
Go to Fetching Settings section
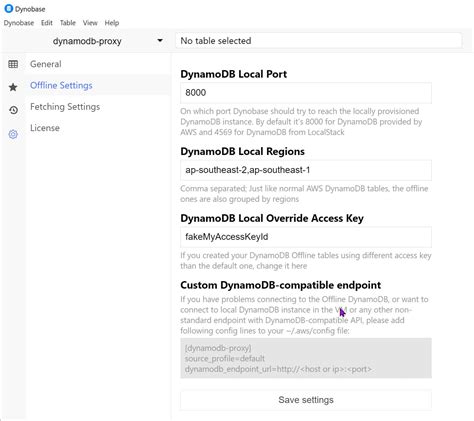(65, 107)
